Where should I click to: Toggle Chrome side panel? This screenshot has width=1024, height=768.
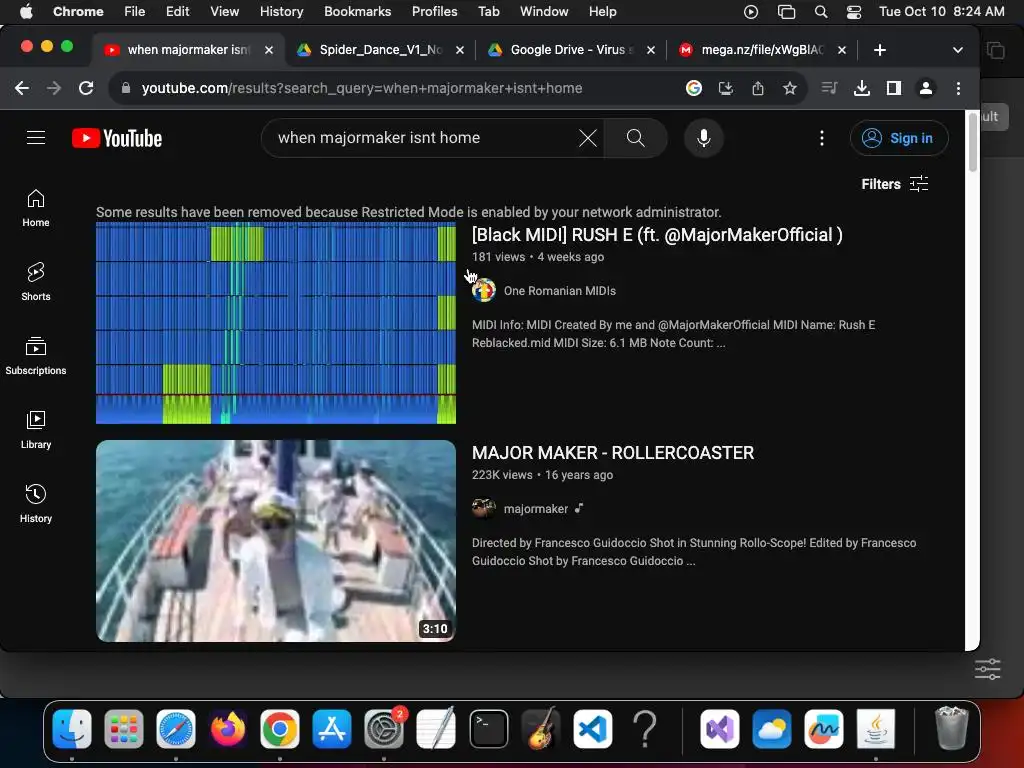pos(894,88)
